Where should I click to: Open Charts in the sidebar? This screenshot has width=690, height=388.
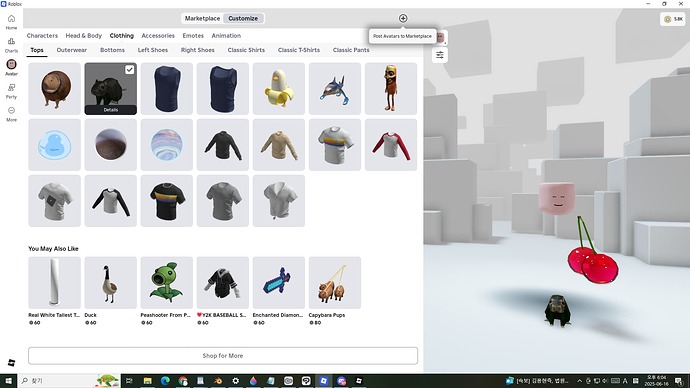(x=11, y=44)
